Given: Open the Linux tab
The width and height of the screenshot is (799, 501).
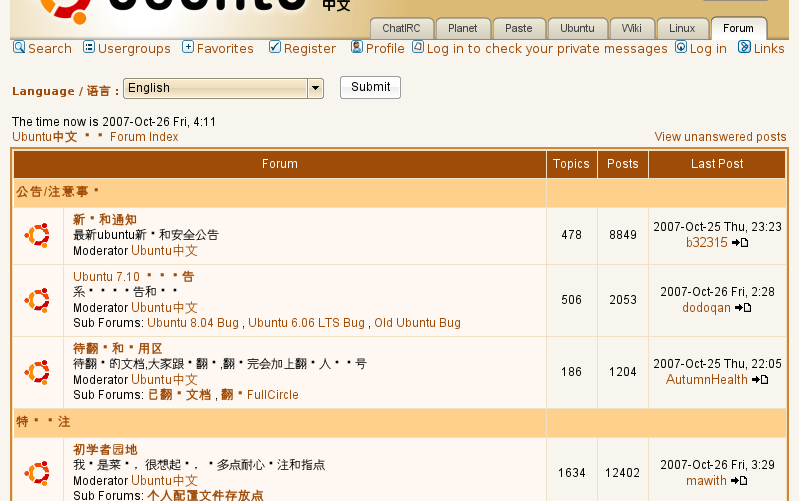Looking at the screenshot, I should click(x=682, y=28).
